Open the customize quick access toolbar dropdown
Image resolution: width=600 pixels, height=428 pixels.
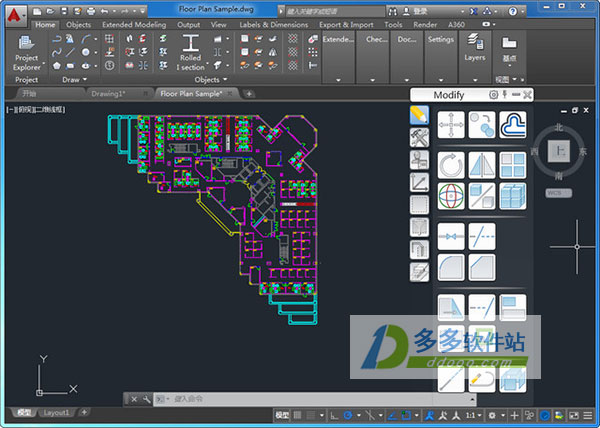tap(142, 11)
